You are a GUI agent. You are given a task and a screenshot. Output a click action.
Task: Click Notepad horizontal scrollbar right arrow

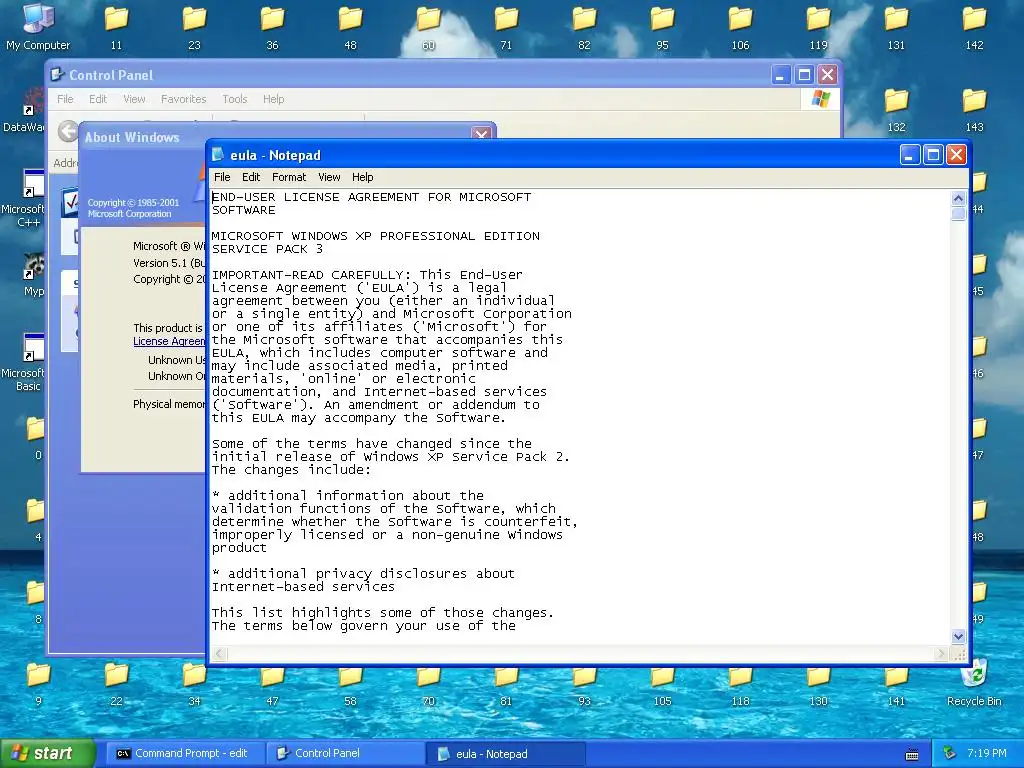(x=940, y=654)
